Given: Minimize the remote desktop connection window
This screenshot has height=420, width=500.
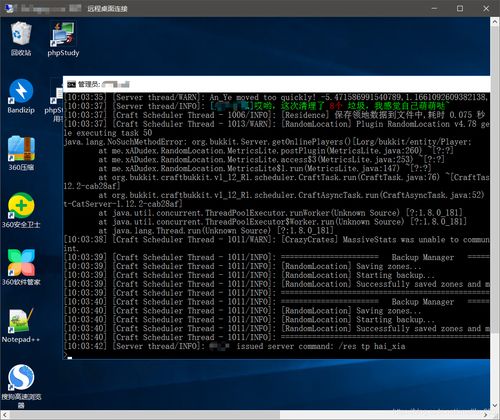Looking at the screenshot, I should point(435,8).
